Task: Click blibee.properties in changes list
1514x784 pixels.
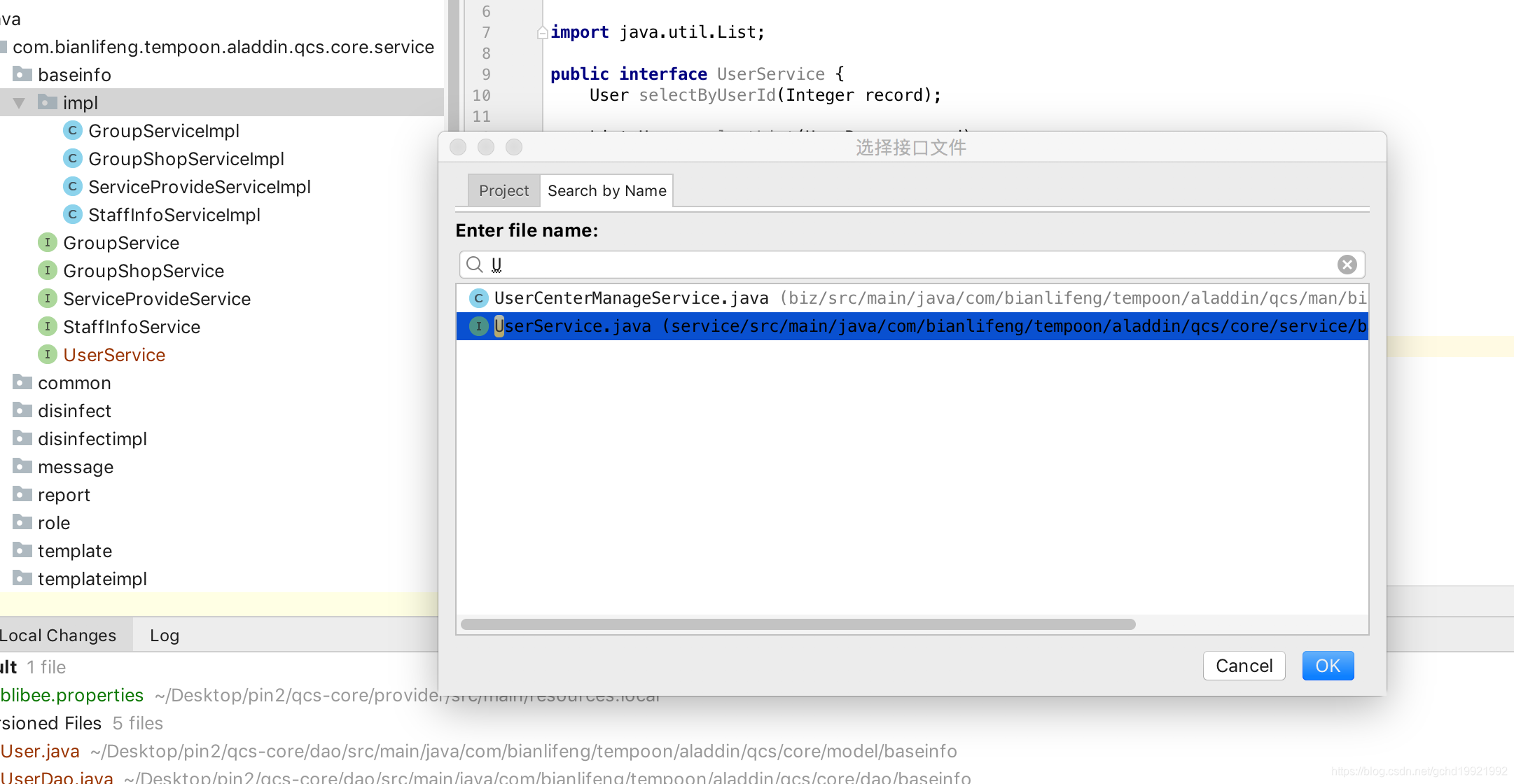Action: (72, 695)
